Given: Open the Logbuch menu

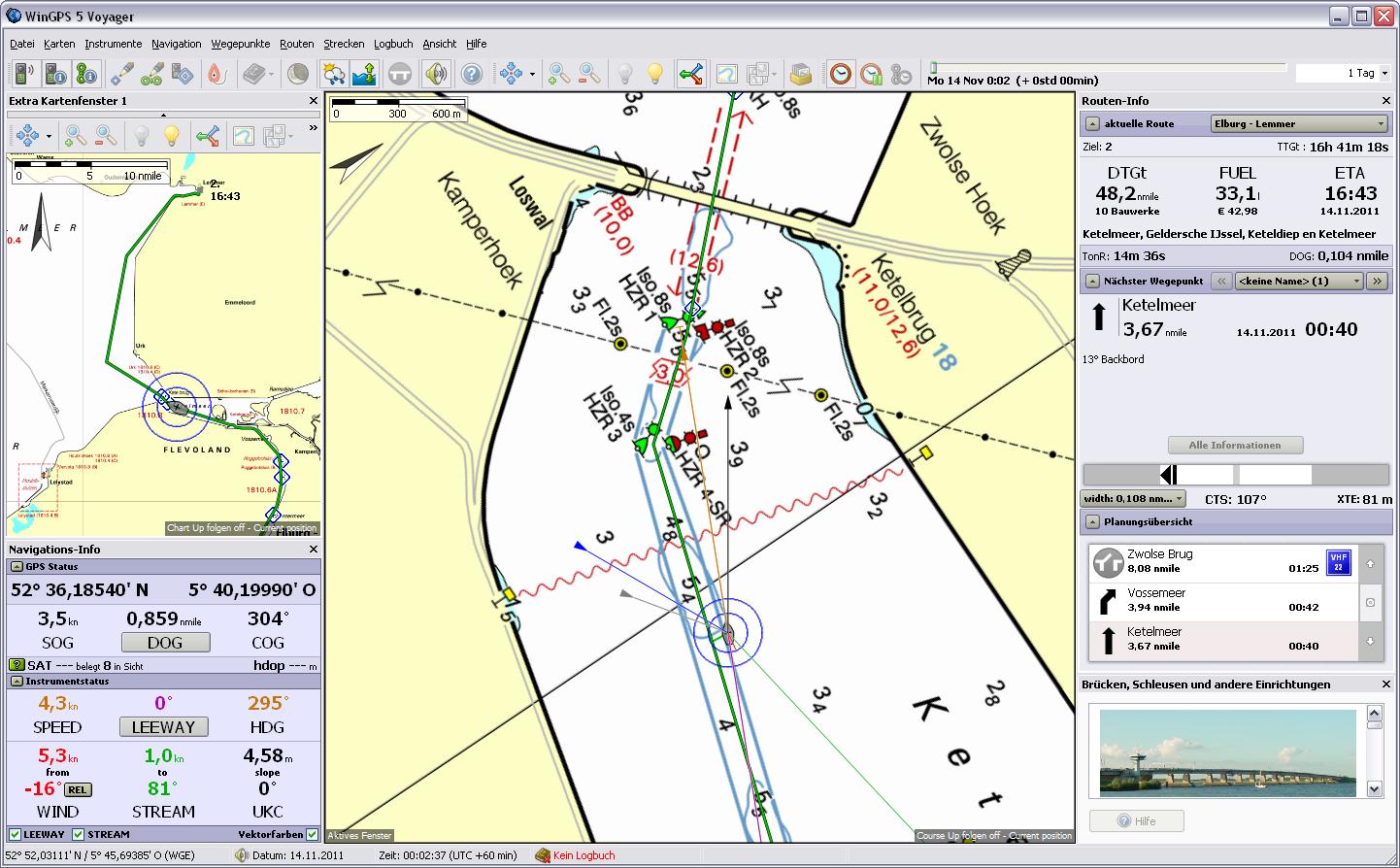Looking at the screenshot, I should coord(393,44).
